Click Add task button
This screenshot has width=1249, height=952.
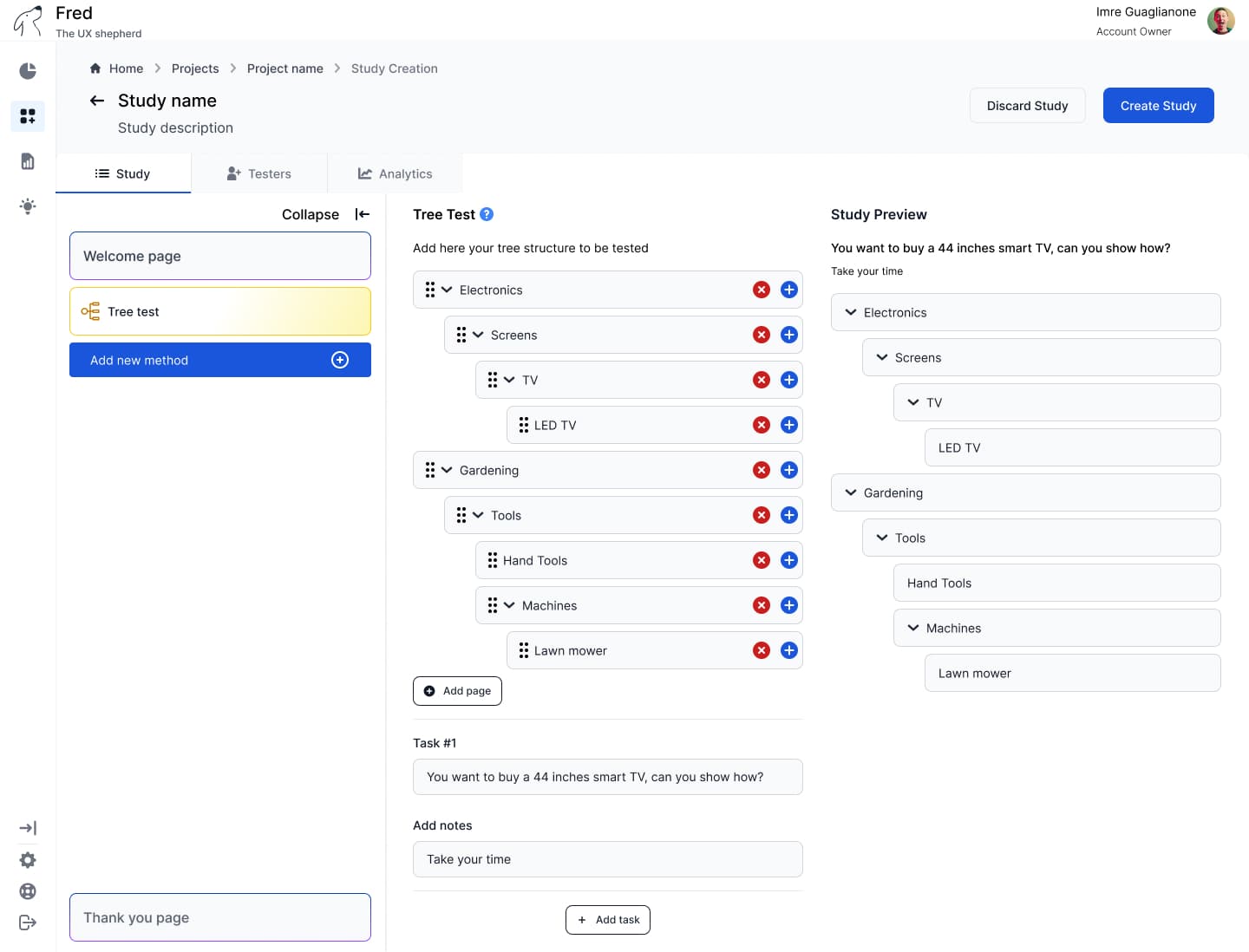pos(608,920)
